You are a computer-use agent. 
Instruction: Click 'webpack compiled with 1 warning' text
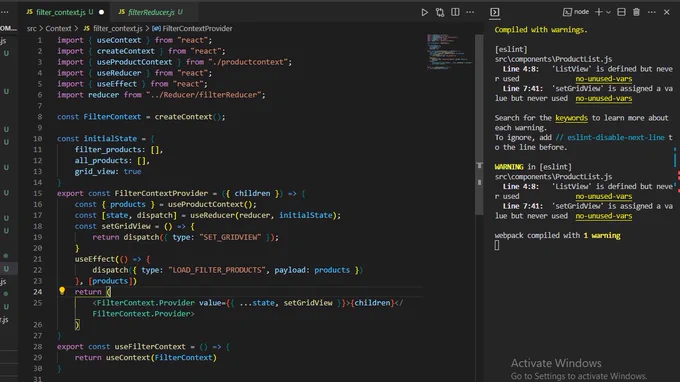(x=557, y=235)
